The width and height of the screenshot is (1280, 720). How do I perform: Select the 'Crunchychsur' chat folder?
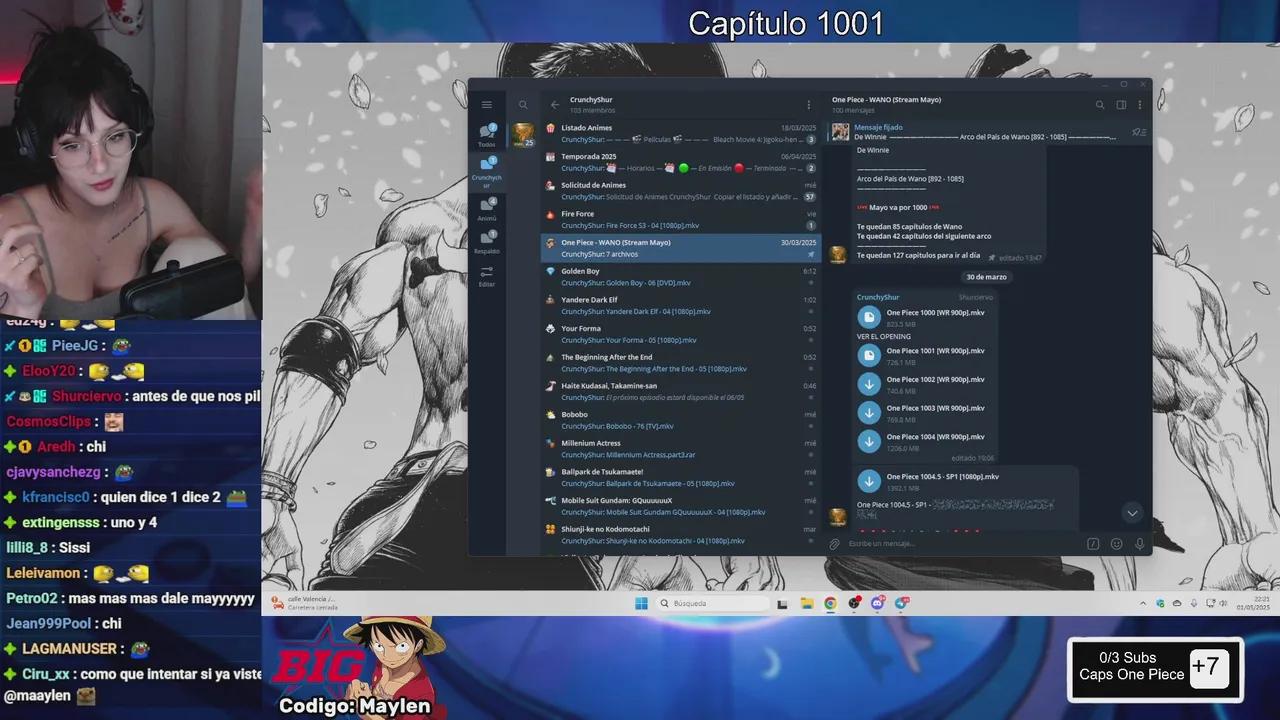point(487,171)
